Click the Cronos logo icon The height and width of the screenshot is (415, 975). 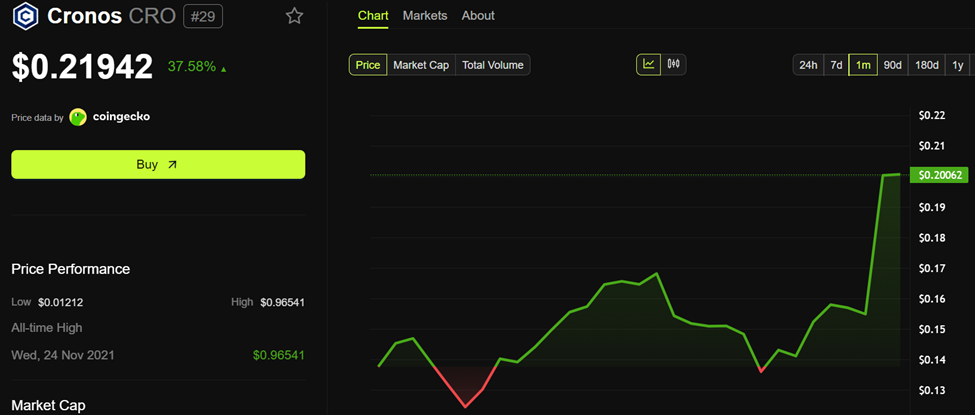coord(25,16)
